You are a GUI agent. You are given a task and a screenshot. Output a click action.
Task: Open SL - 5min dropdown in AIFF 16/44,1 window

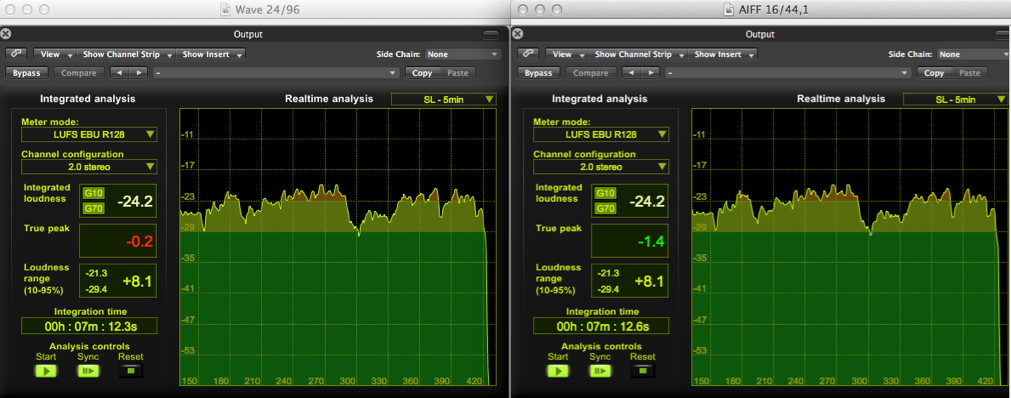tap(956, 99)
